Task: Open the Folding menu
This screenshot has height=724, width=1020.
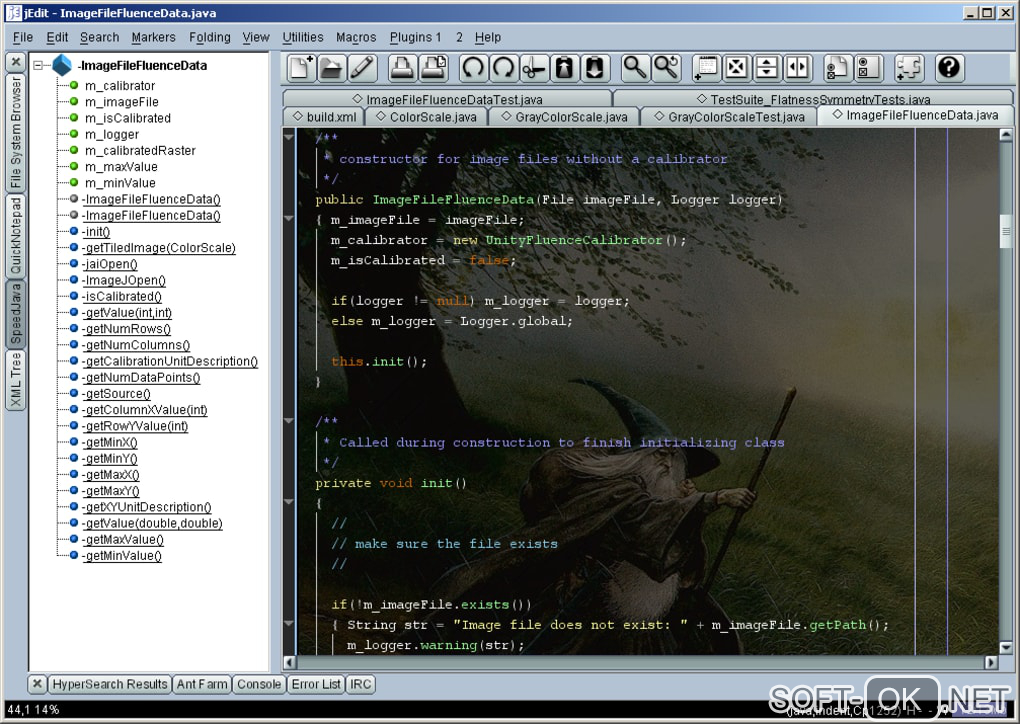Action: click(209, 37)
